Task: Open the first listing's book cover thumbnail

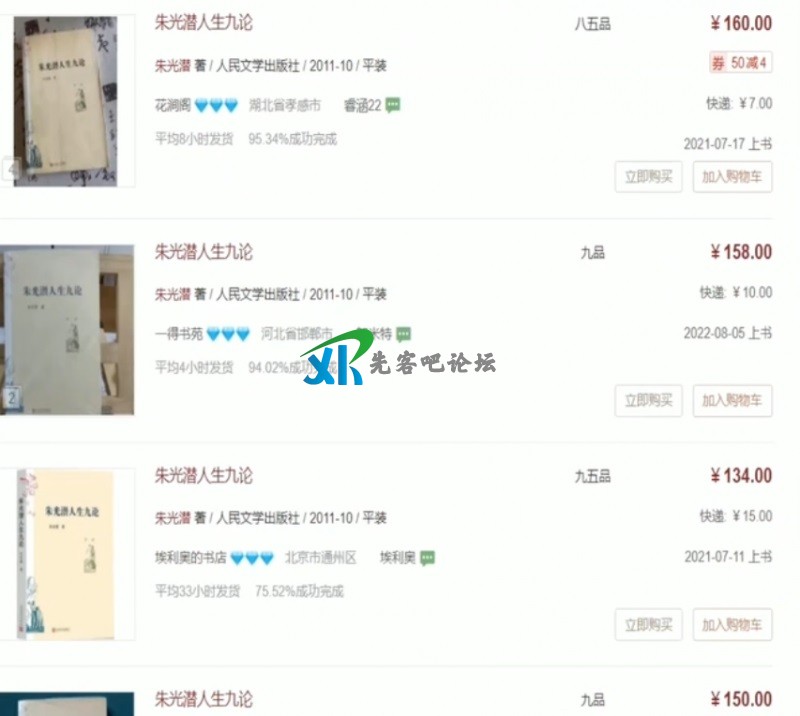Action: tap(65, 101)
